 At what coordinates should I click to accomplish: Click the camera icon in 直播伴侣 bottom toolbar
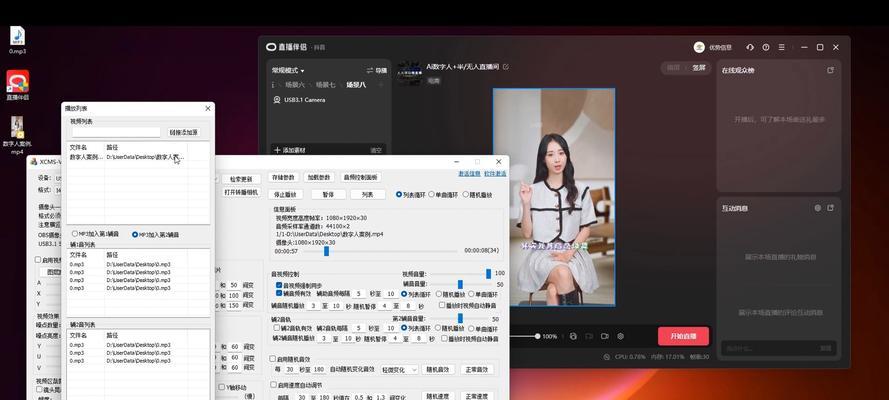(x=604, y=336)
